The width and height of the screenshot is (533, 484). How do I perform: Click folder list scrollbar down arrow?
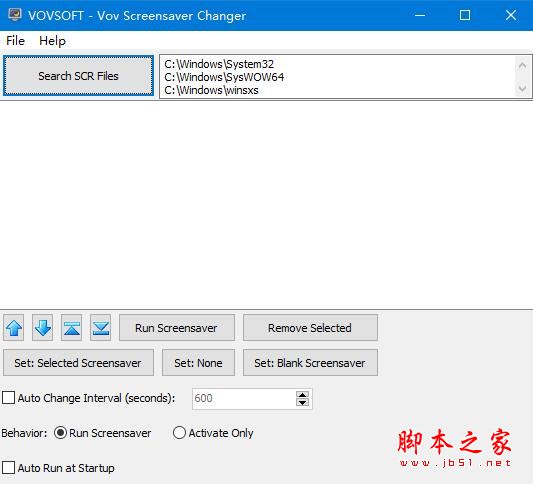(x=522, y=88)
